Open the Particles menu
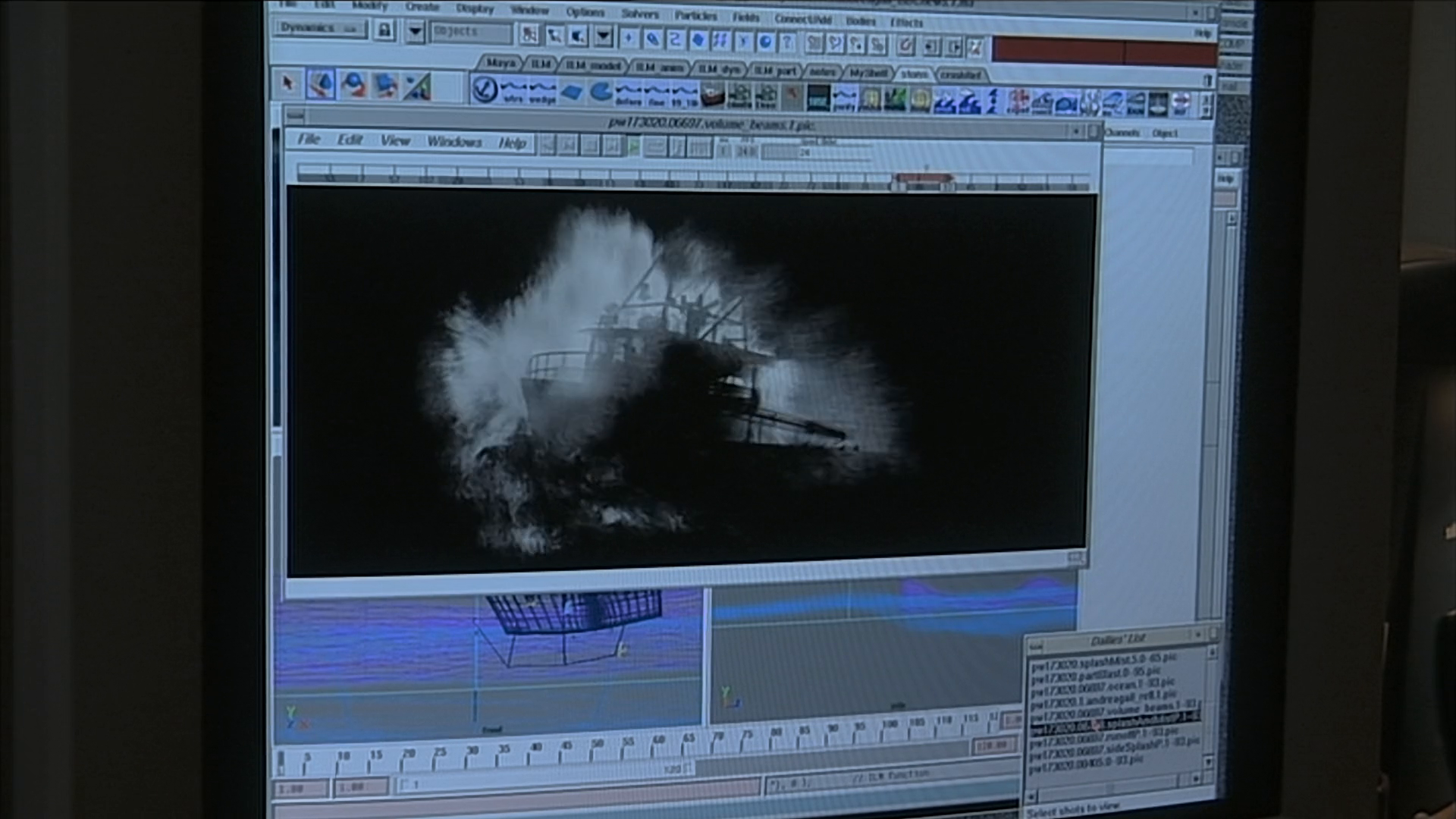Image resolution: width=1456 pixels, height=819 pixels. (x=695, y=16)
